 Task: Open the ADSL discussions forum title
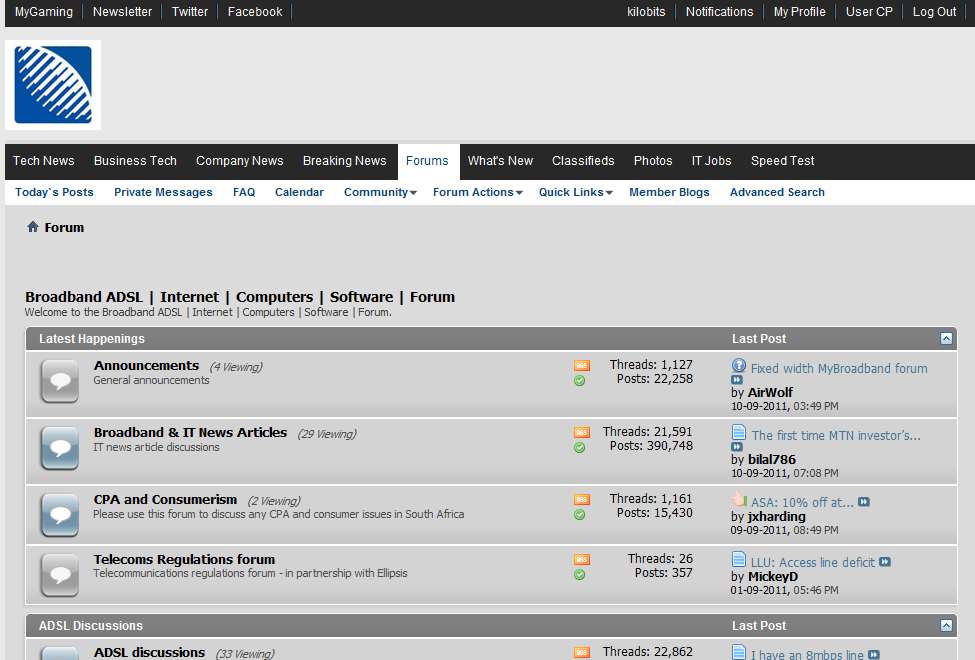(149, 653)
